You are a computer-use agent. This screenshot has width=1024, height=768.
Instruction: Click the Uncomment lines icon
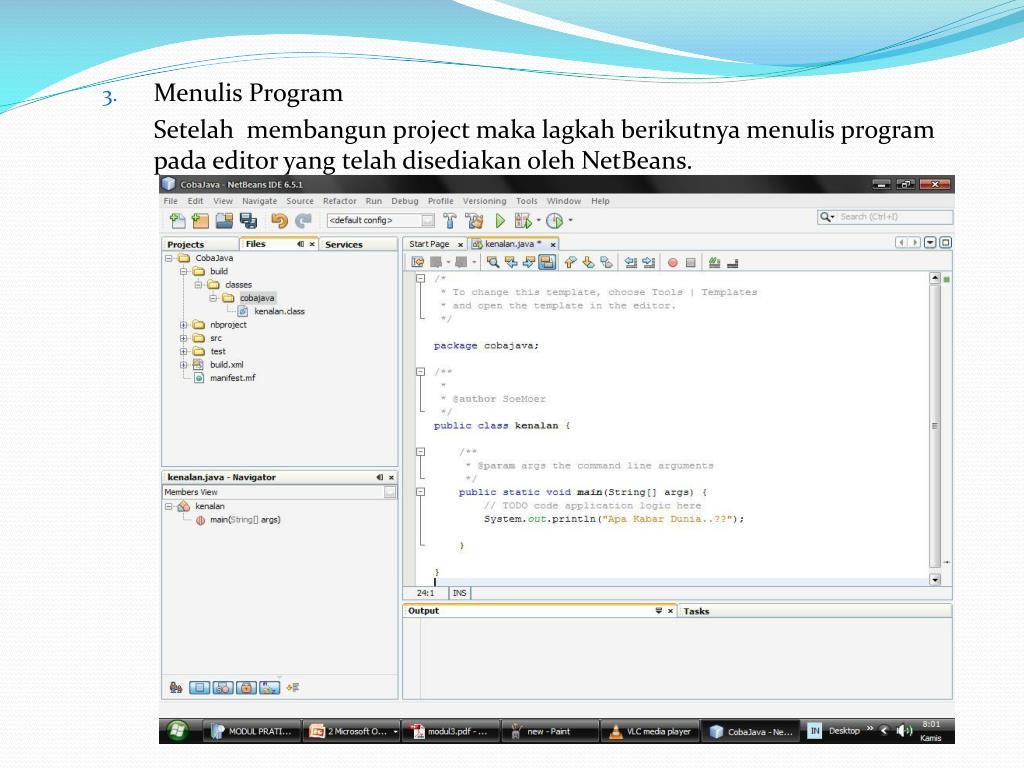(733, 263)
